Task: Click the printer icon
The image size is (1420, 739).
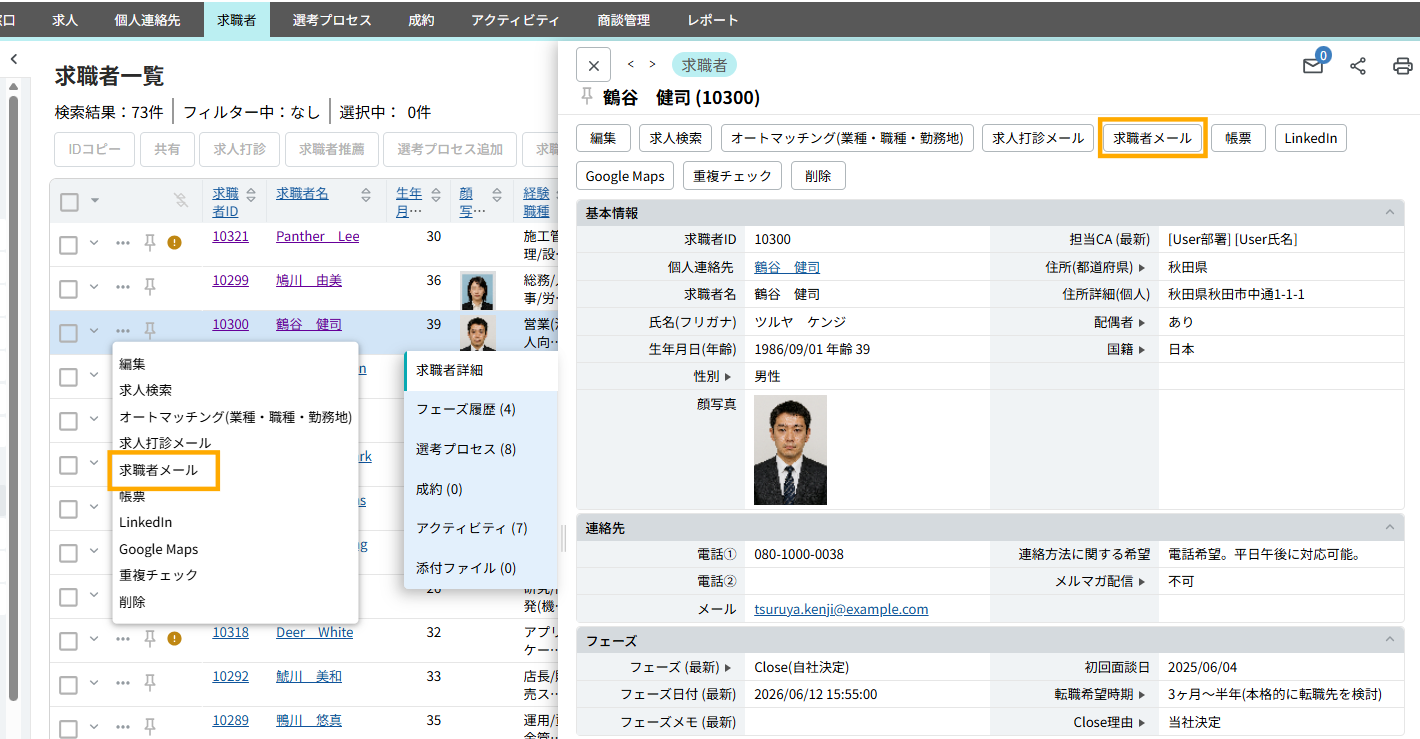Action: (x=1402, y=66)
